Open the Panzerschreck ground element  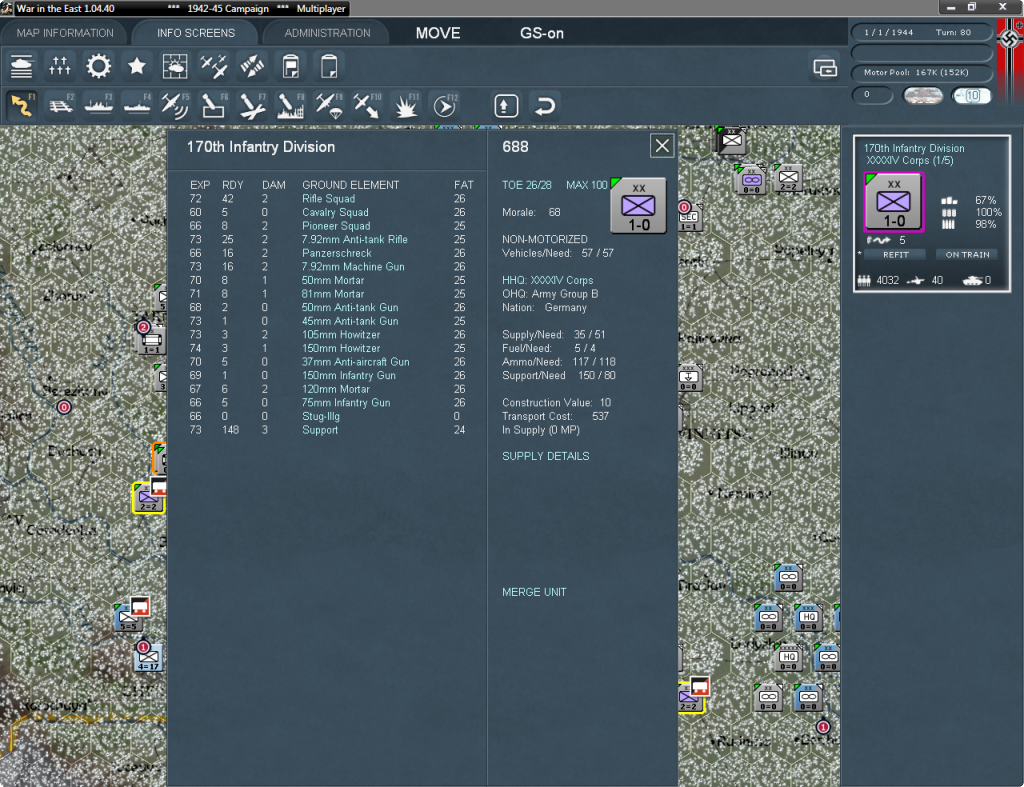click(x=336, y=253)
